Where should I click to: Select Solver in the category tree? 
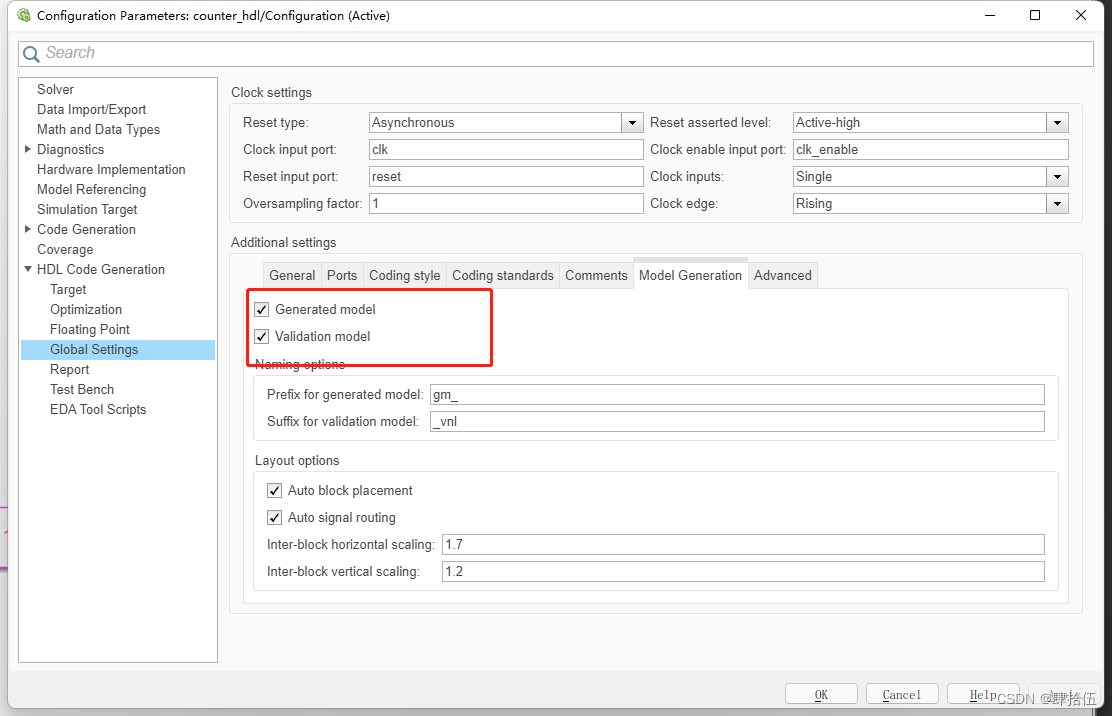pos(55,89)
